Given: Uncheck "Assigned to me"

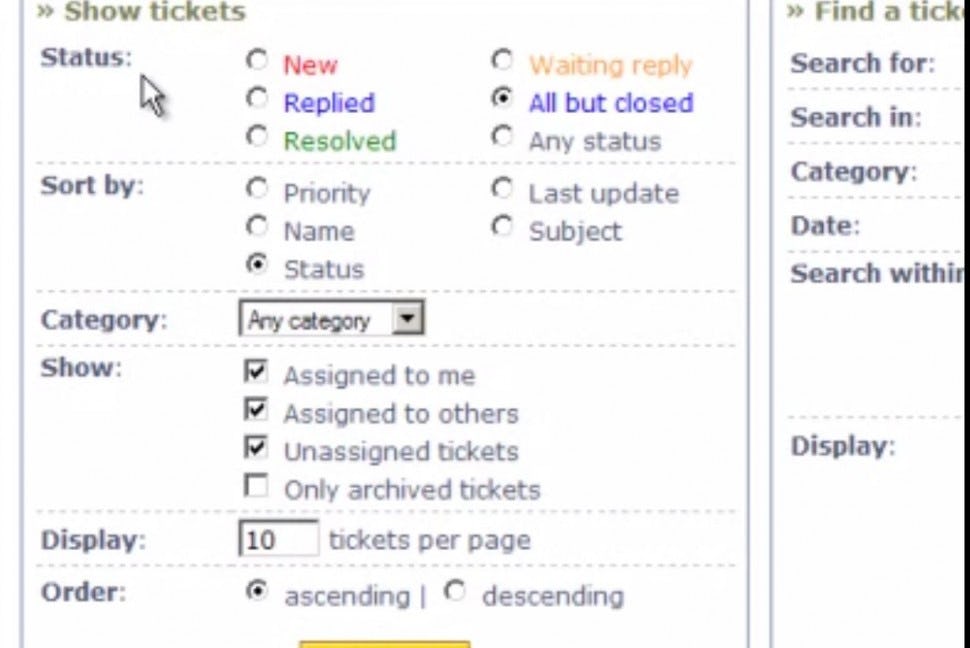Looking at the screenshot, I should click(257, 372).
